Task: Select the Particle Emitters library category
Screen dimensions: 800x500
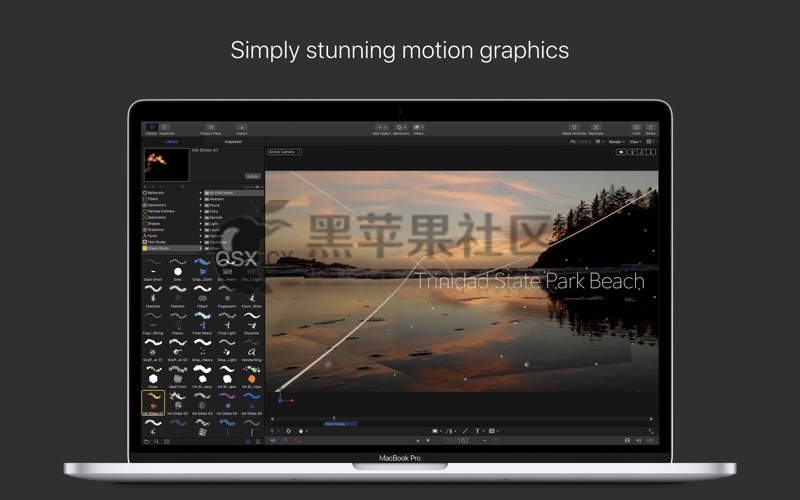Action: 172,211
